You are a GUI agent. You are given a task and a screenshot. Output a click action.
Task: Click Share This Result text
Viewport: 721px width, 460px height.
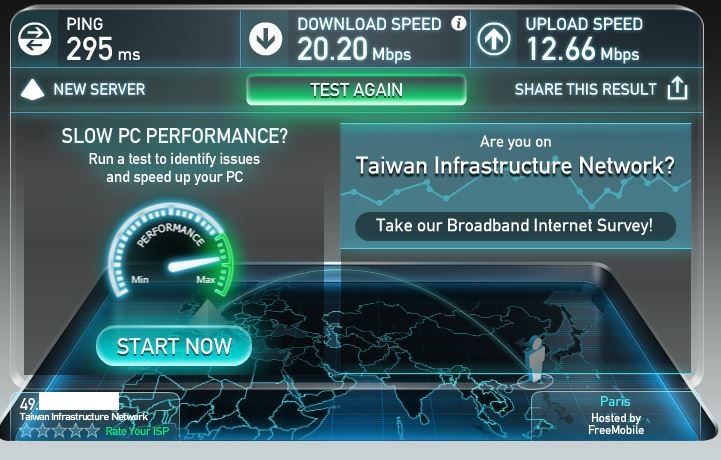point(585,89)
